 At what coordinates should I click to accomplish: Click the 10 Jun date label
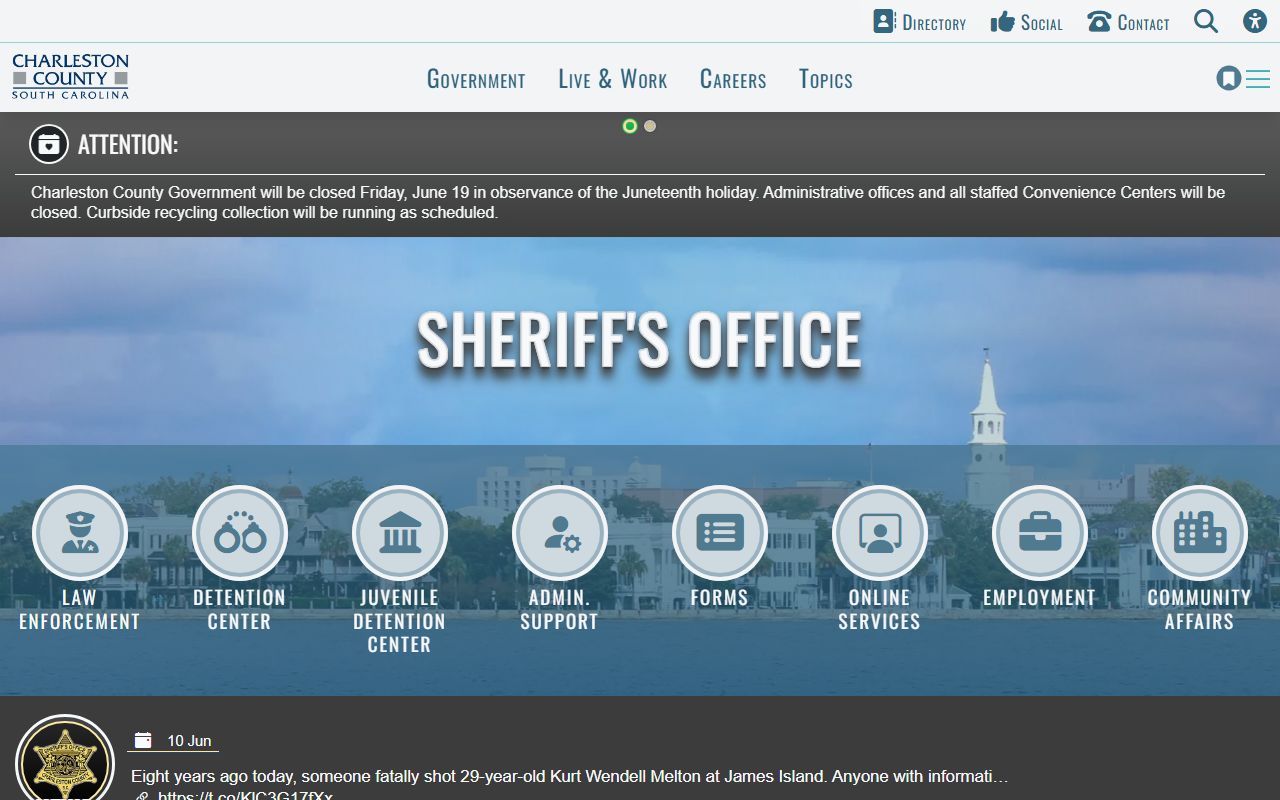pyautogui.click(x=189, y=741)
